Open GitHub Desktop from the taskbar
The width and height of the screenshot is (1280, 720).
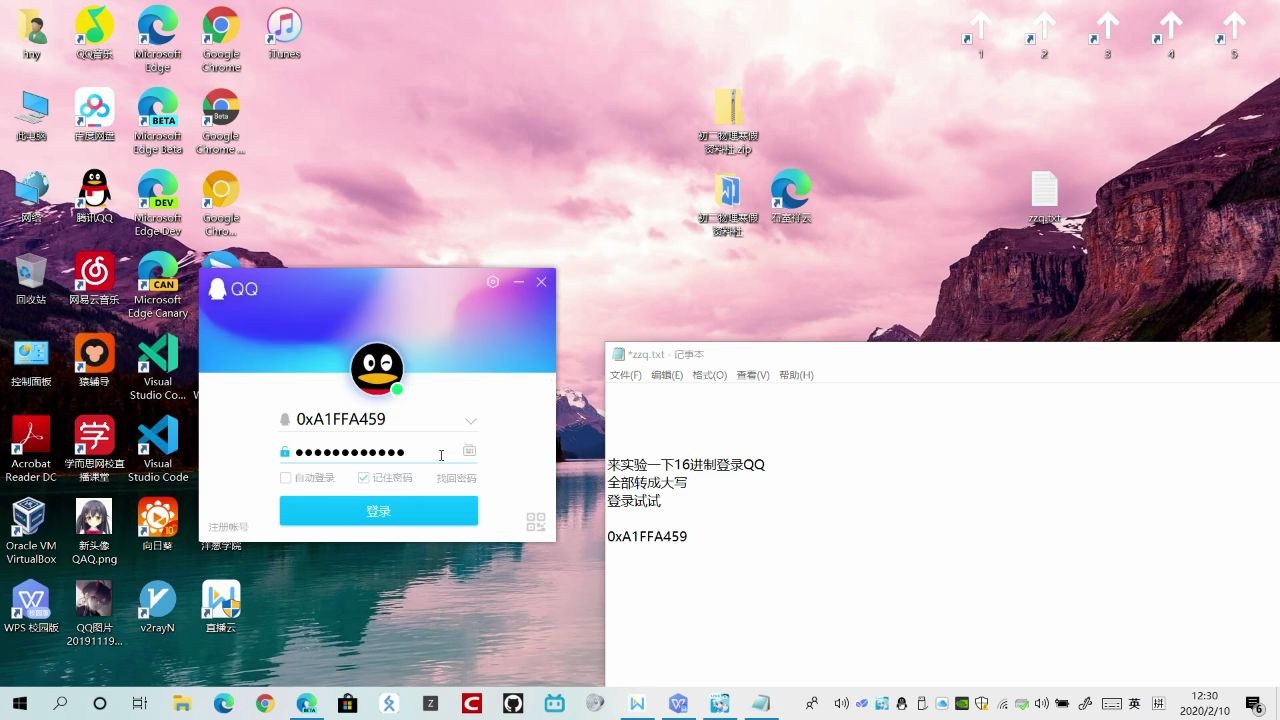click(512, 703)
